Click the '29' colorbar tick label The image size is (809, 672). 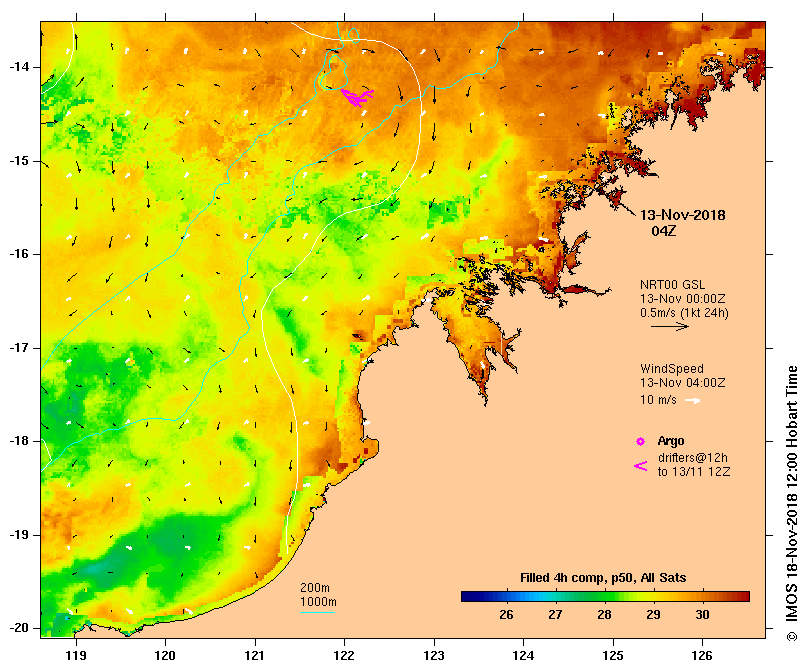(x=653, y=615)
